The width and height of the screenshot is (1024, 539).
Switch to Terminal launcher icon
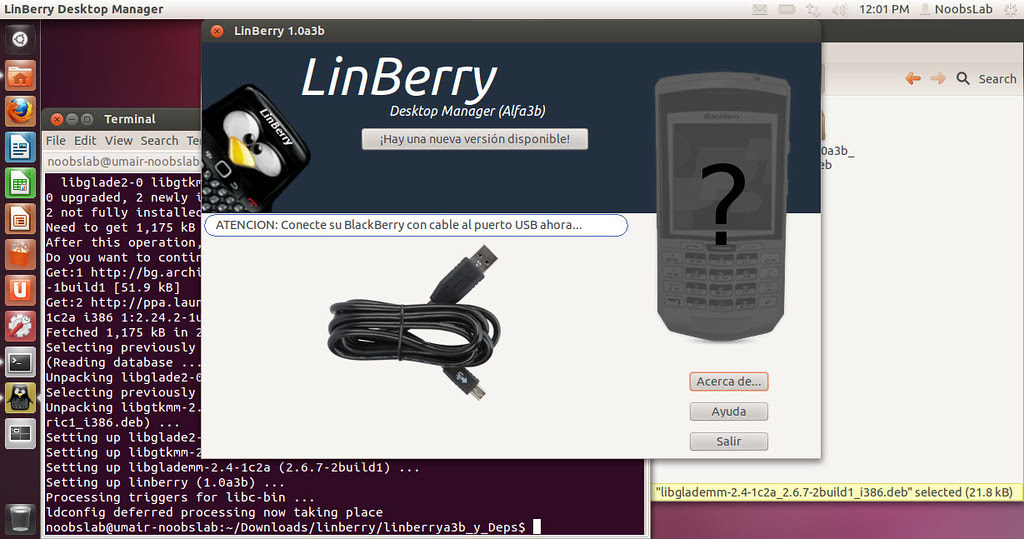[x=20, y=362]
